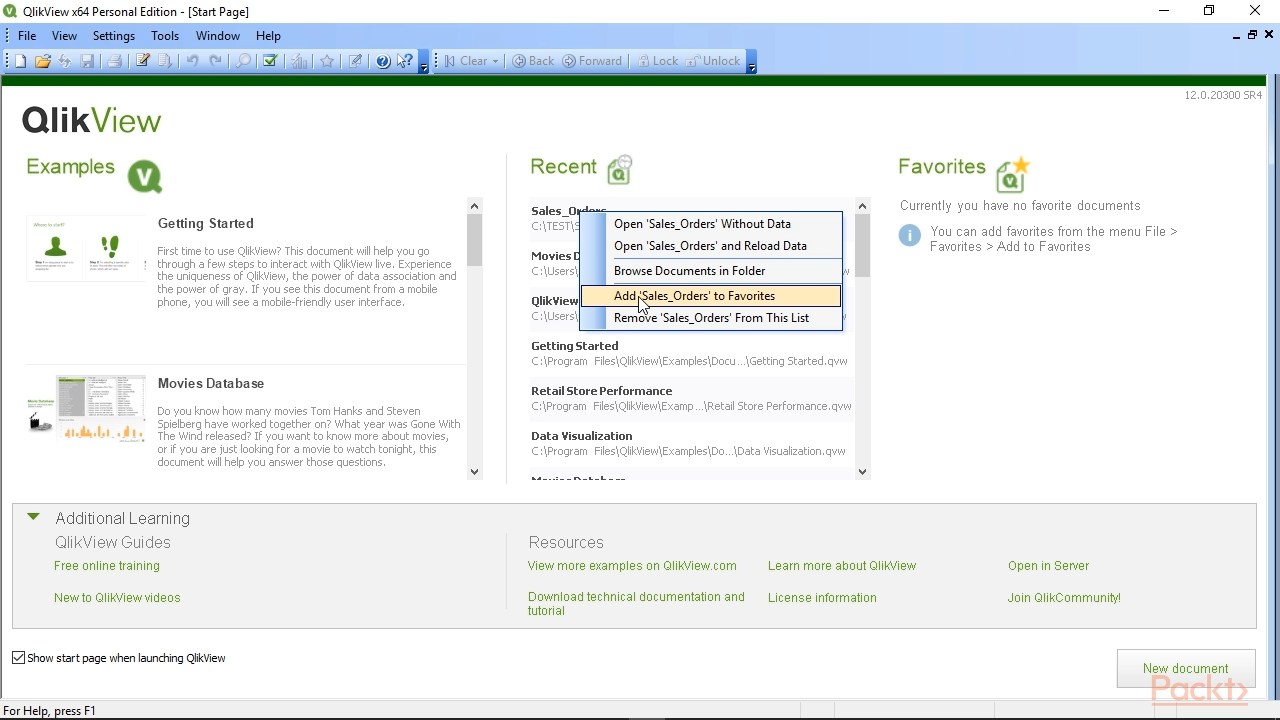The width and height of the screenshot is (1280, 720).
Task: Open the Clear button dropdown arrow
Action: tap(495, 61)
